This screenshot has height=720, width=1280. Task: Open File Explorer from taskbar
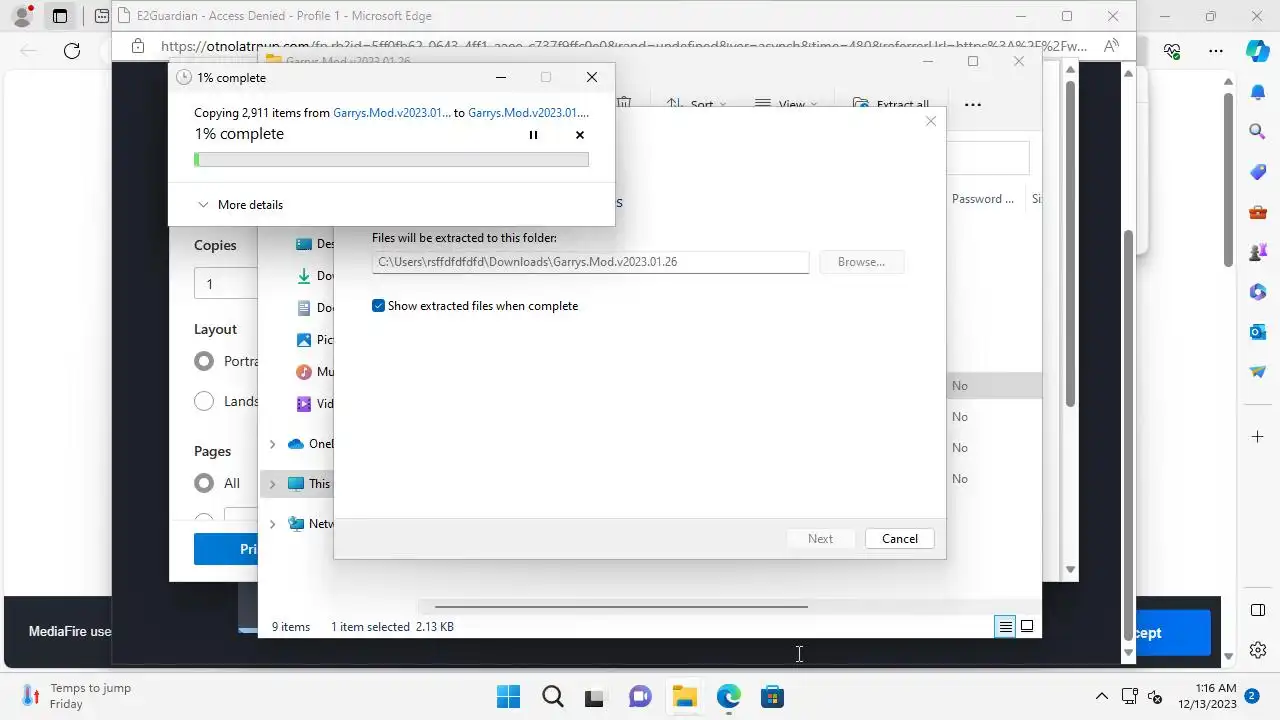tap(684, 697)
